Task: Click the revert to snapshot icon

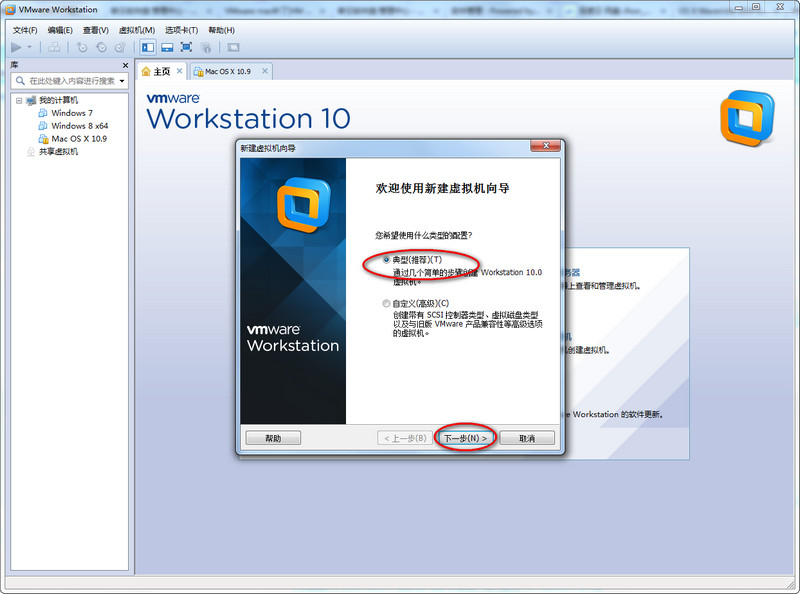Action: [101, 47]
